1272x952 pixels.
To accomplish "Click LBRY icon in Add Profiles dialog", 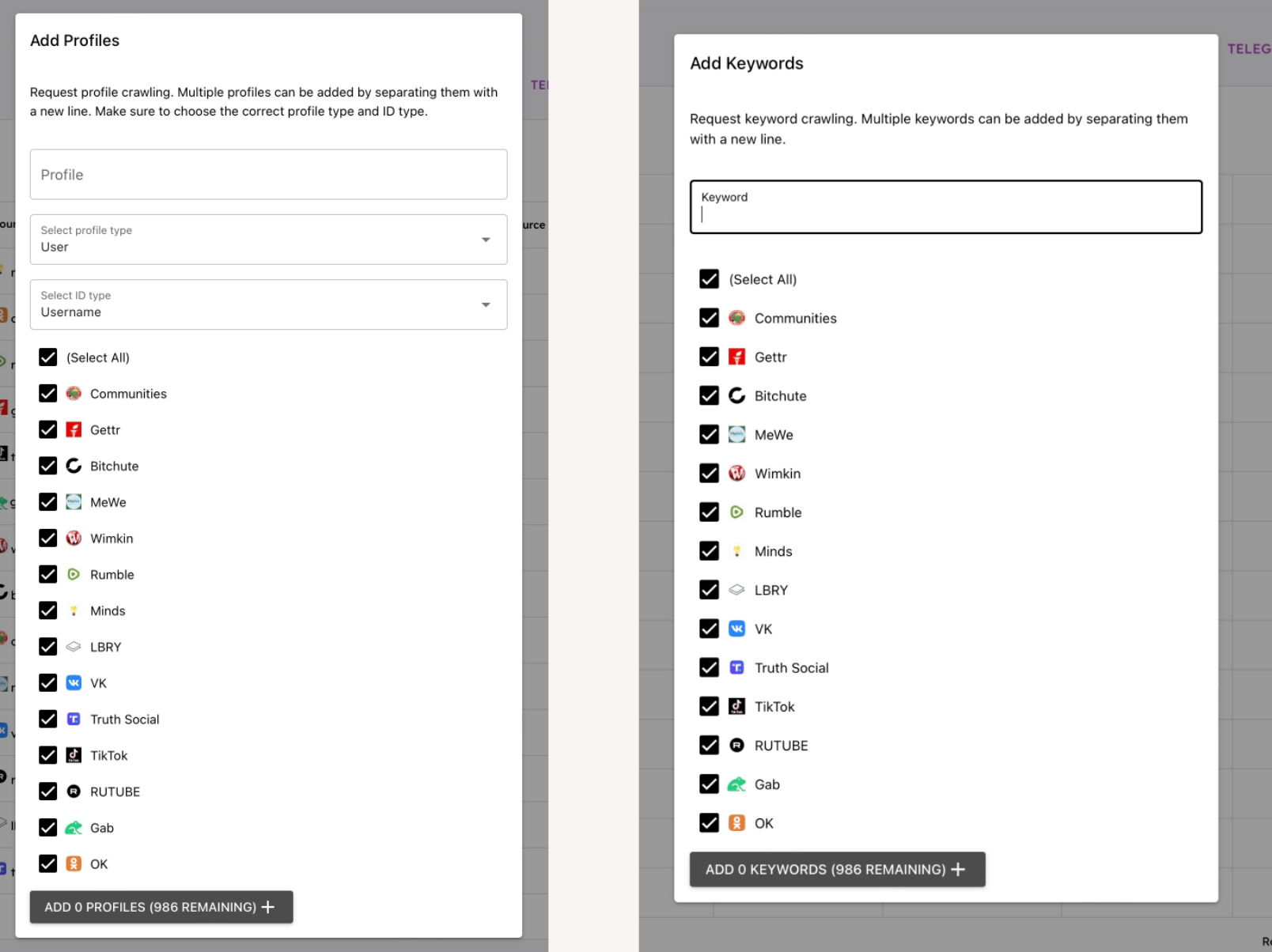I will 74,647.
